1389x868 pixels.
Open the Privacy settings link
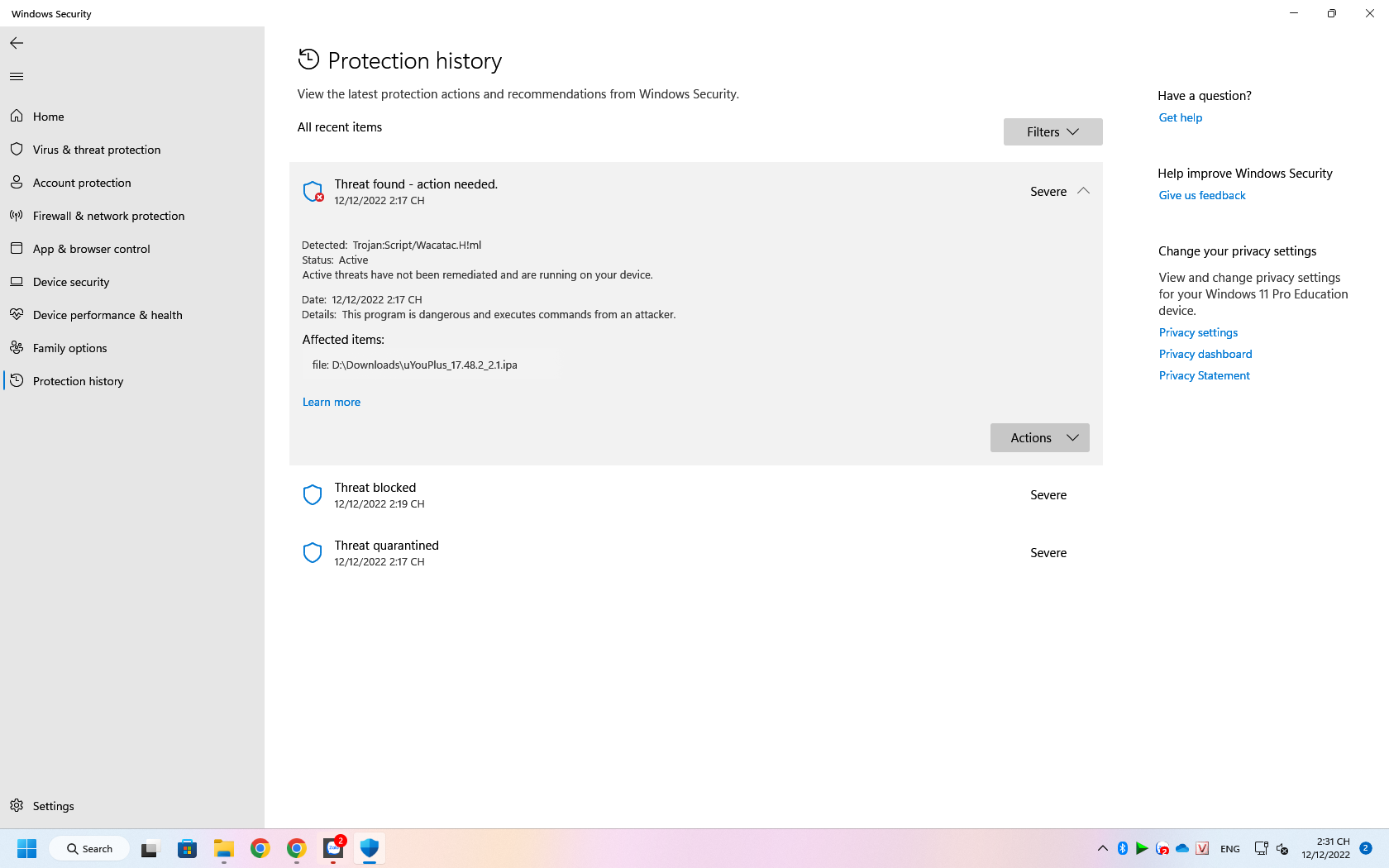pyautogui.click(x=1198, y=333)
